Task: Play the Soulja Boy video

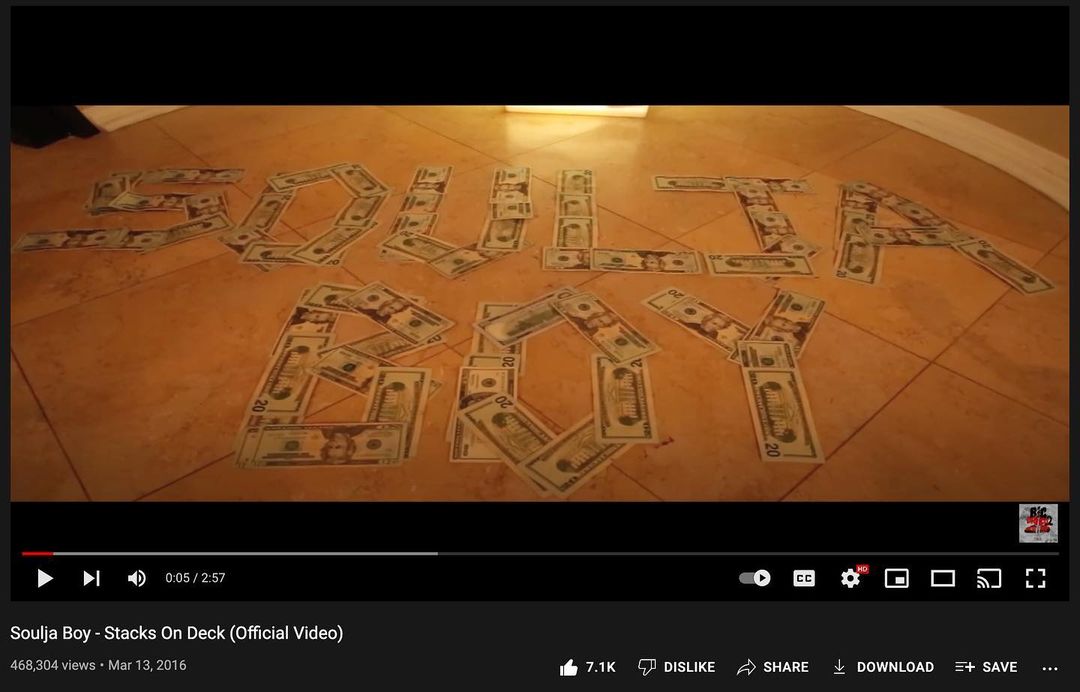Action: [45, 578]
